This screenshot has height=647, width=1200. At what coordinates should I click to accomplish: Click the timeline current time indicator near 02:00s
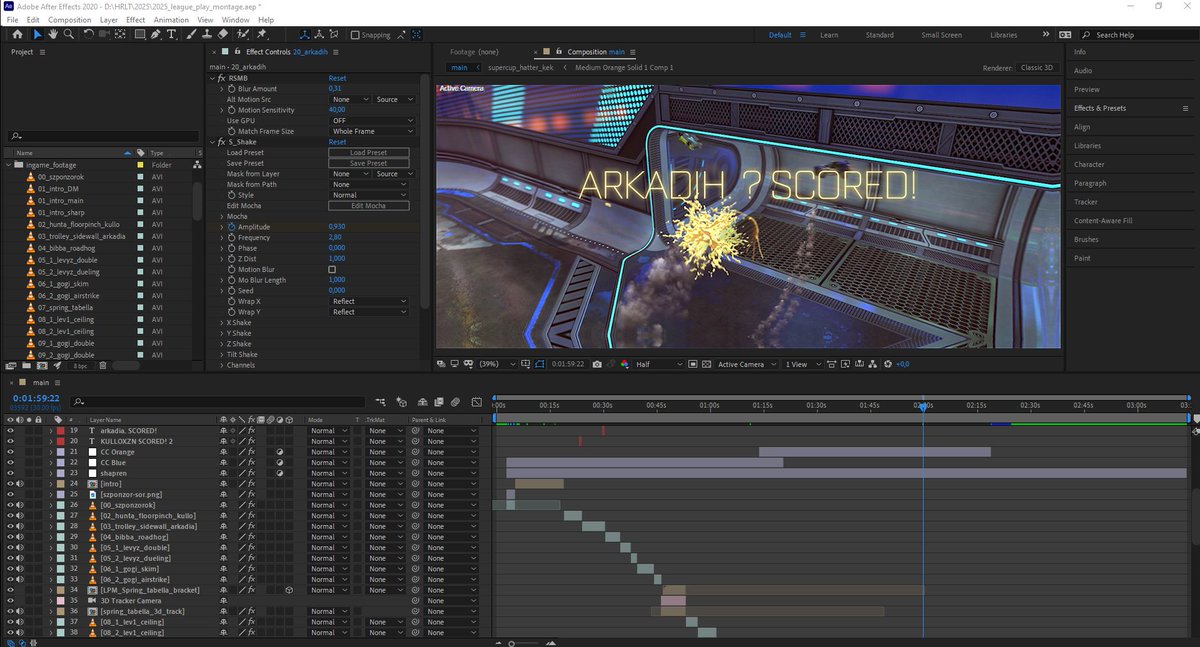tap(922, 406)
